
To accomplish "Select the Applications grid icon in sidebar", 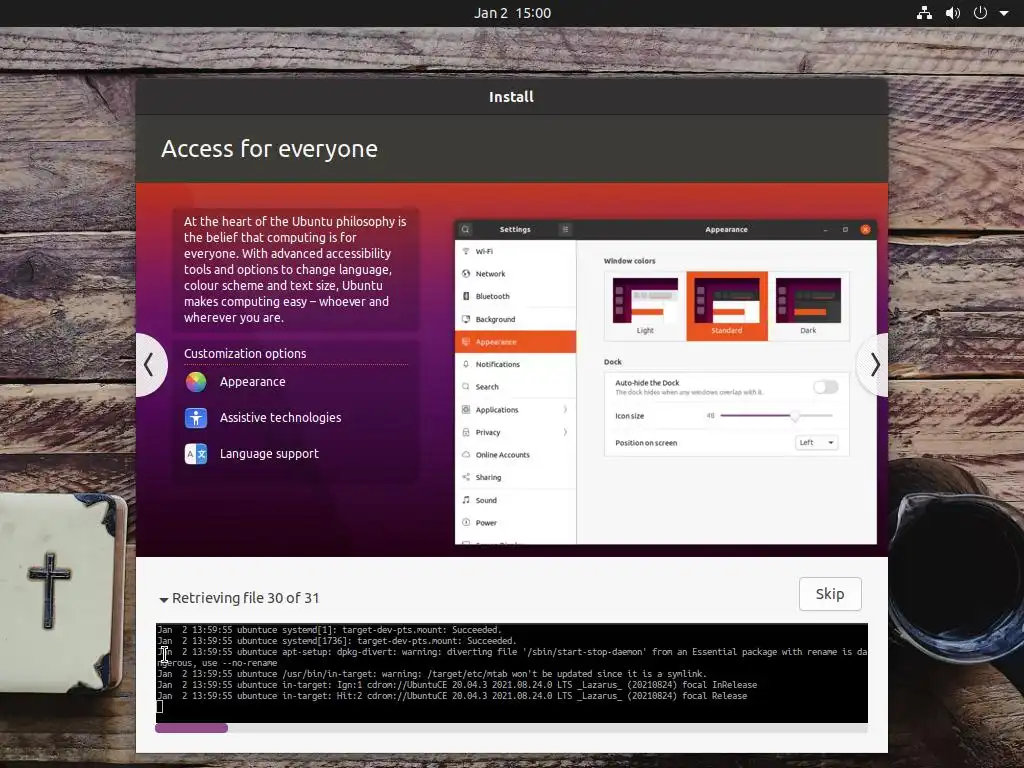I will (x=466, y=409).
